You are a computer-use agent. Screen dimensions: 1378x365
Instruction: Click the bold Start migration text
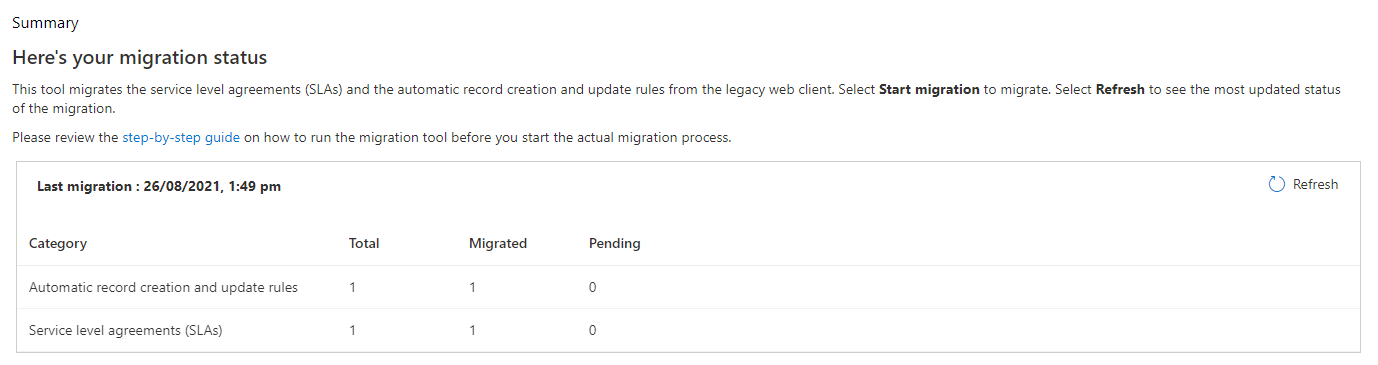[929, 89]
